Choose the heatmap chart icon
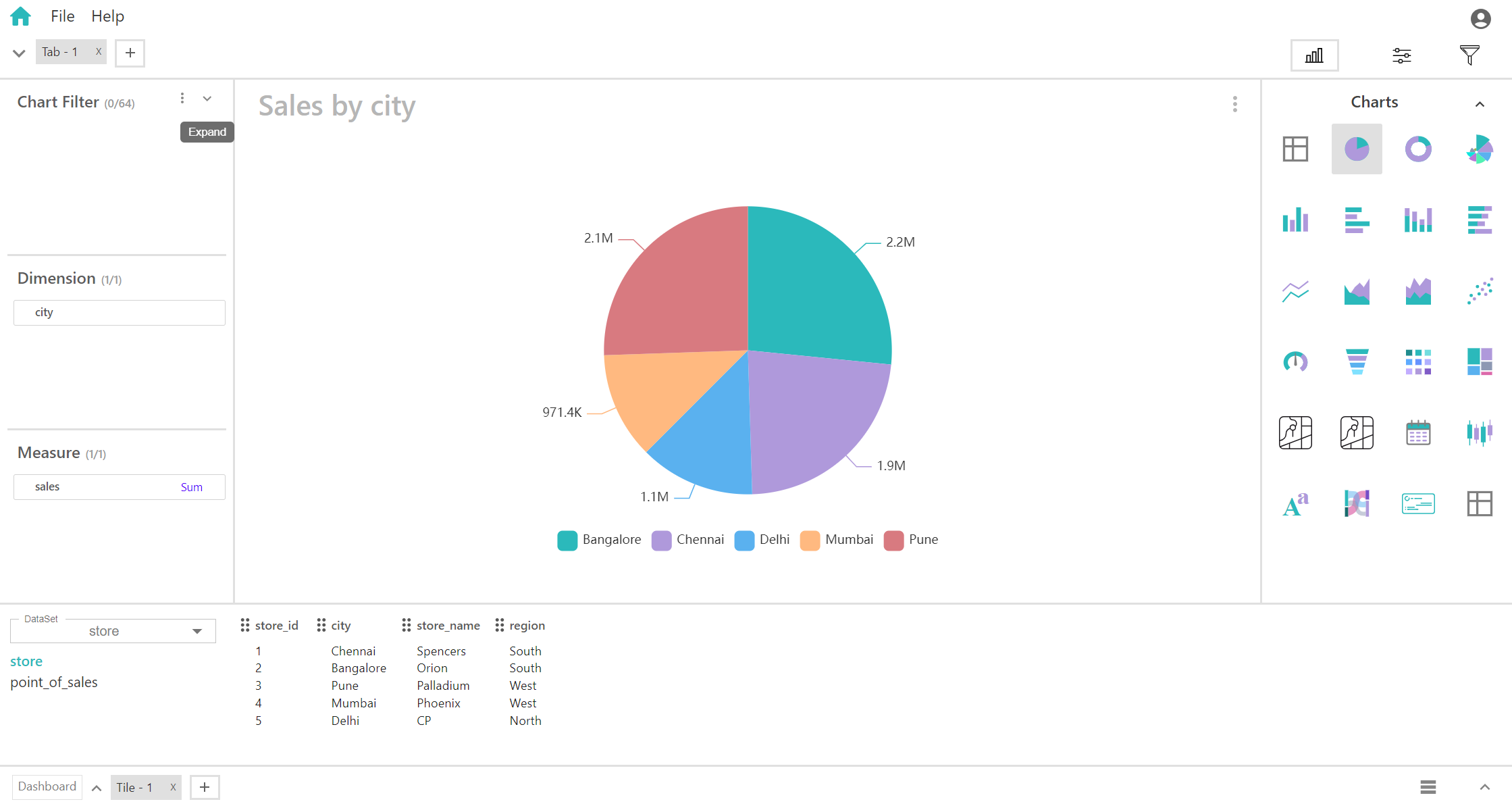The image size is (1512, 806). pos(1418,361)
